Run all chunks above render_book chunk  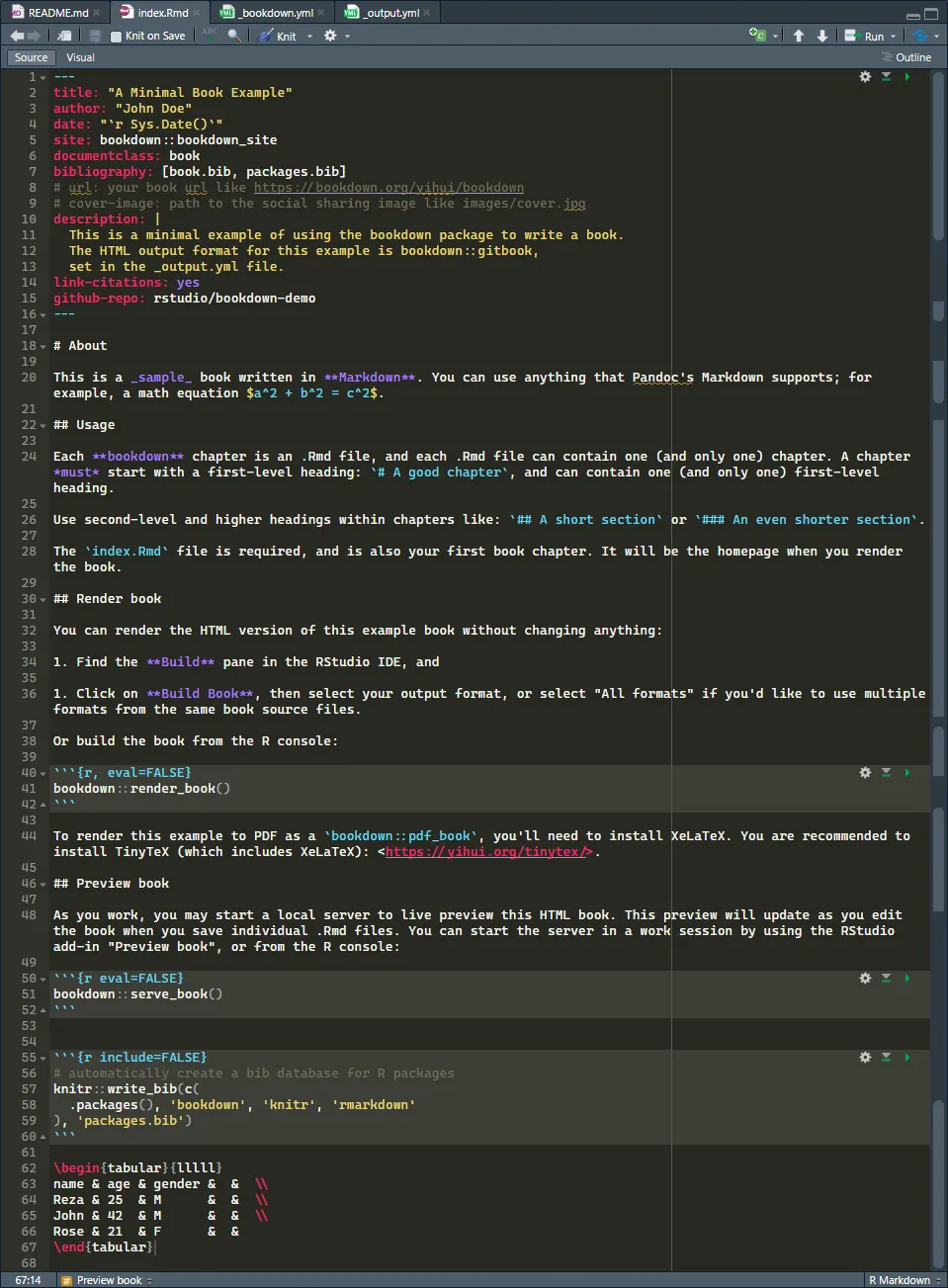886,772
